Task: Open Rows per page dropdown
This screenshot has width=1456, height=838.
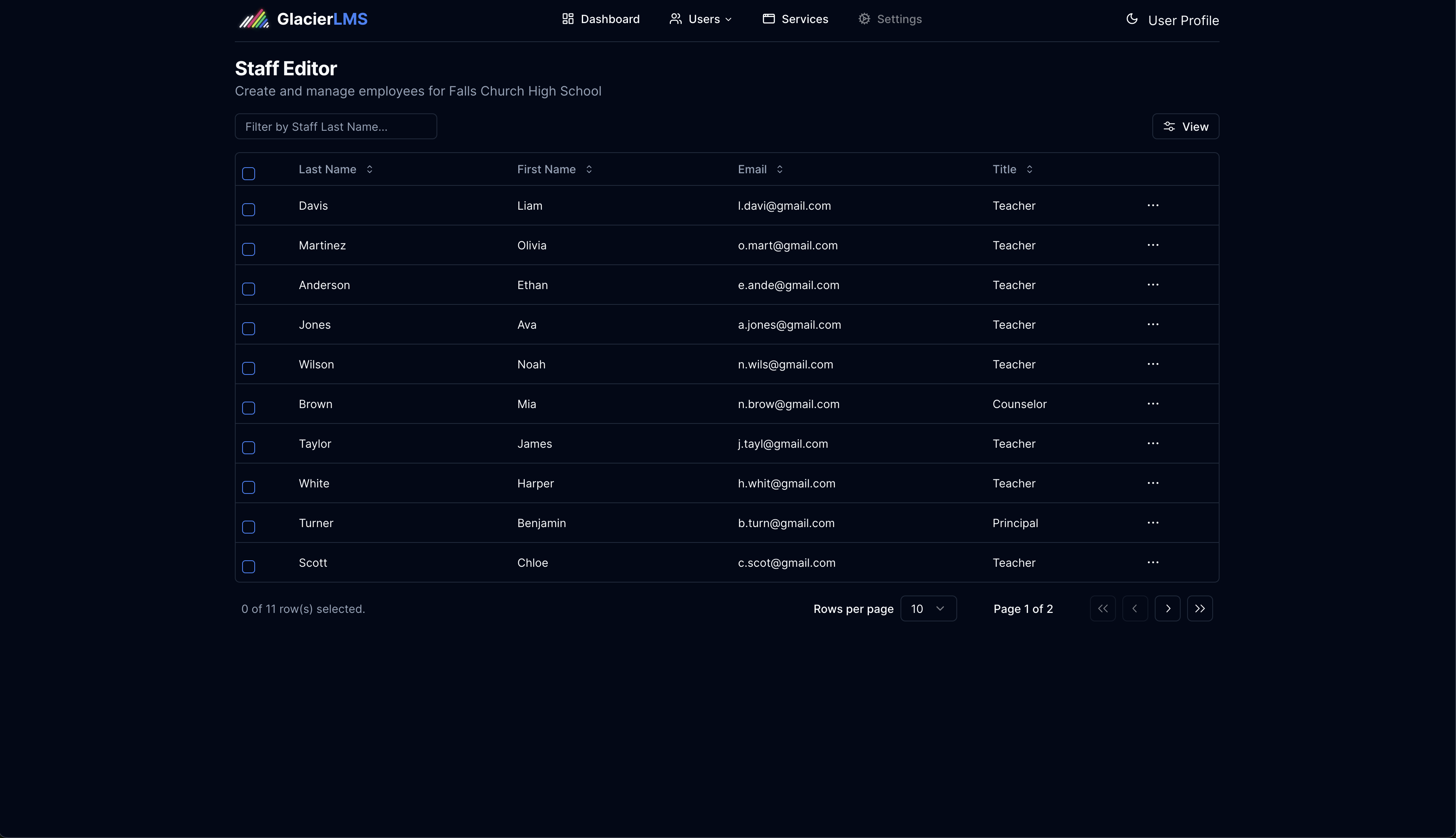Action: coord(928,609)
